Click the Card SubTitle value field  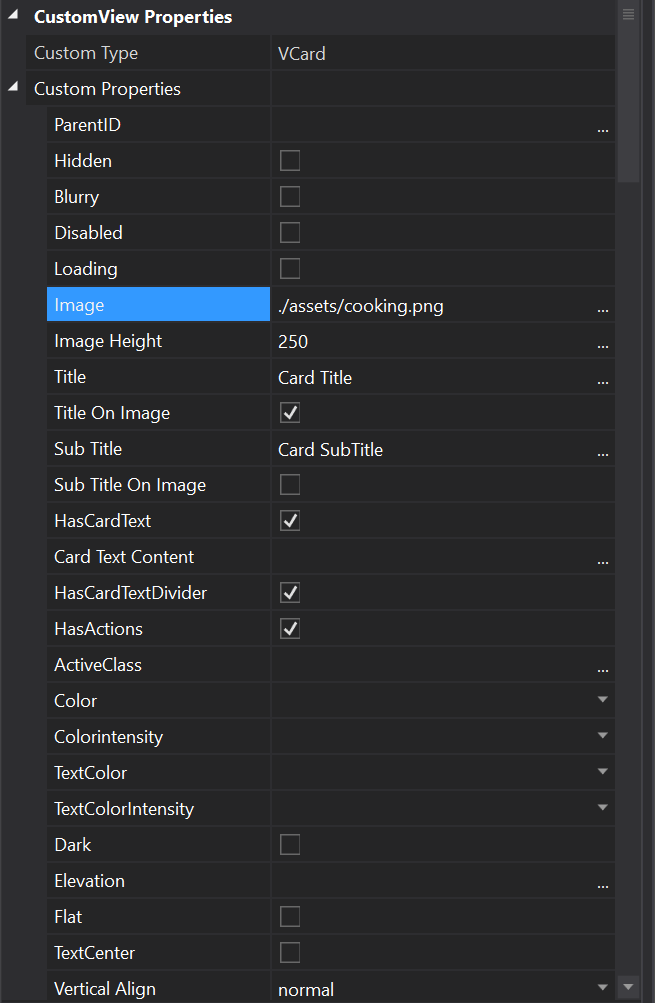point(430,450)
